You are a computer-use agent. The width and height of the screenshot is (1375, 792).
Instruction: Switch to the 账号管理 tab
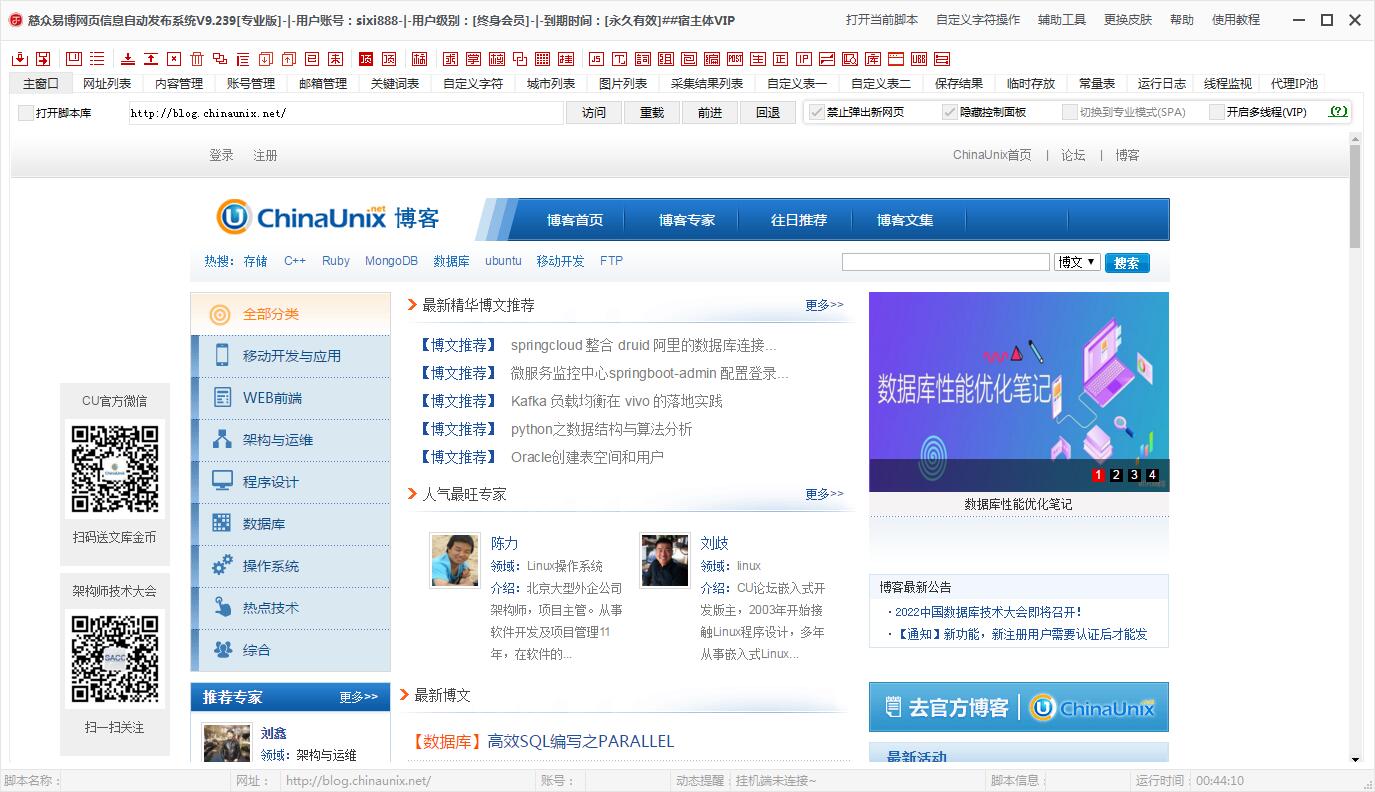[251, 84]
